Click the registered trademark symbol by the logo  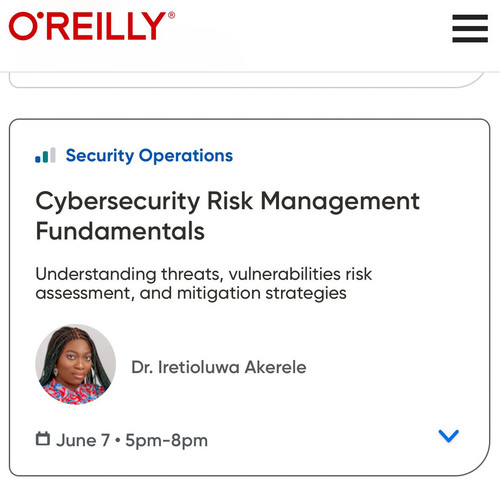[171, 15]
